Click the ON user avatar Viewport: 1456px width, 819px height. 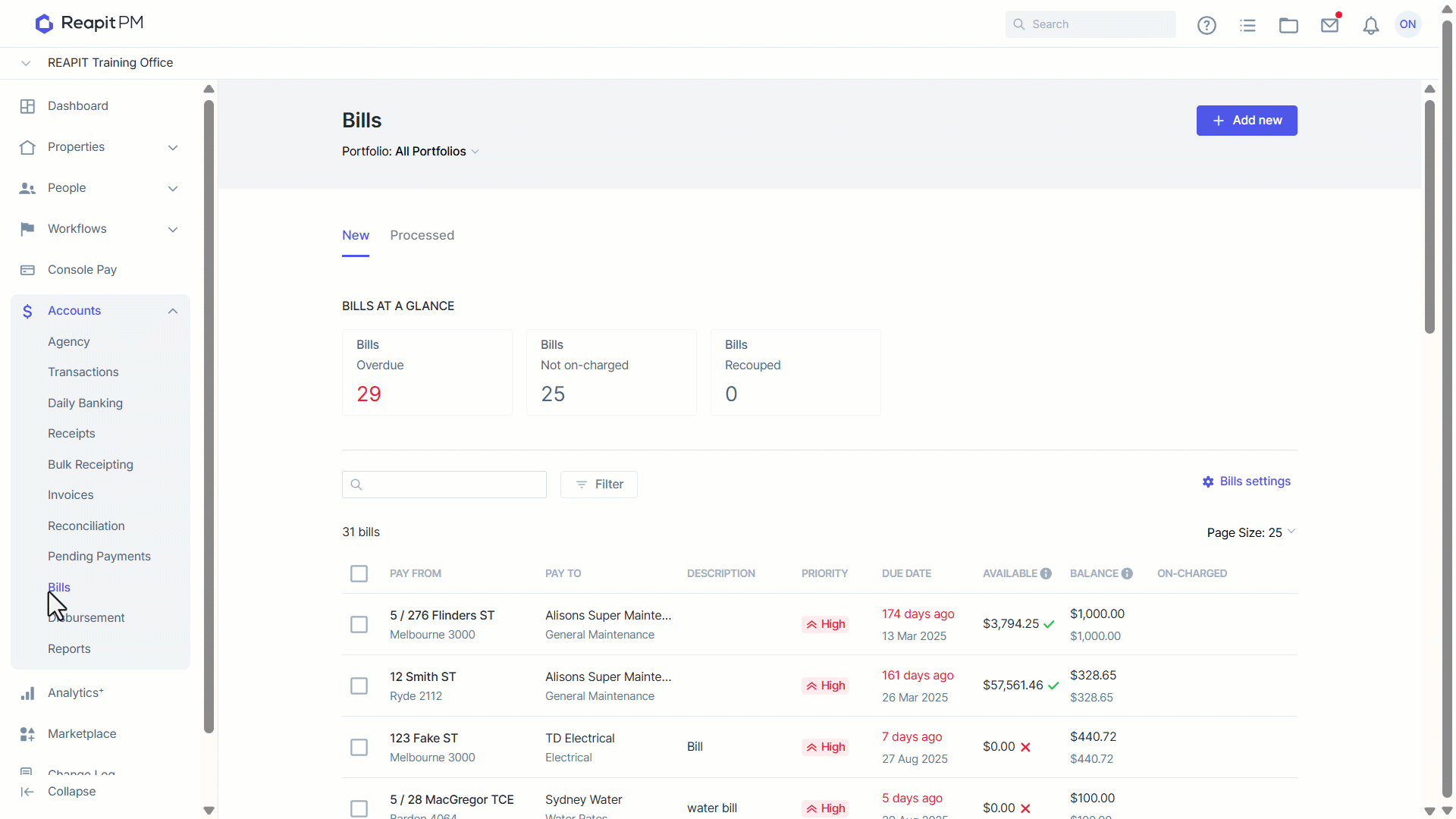(x=1407, y=24)
